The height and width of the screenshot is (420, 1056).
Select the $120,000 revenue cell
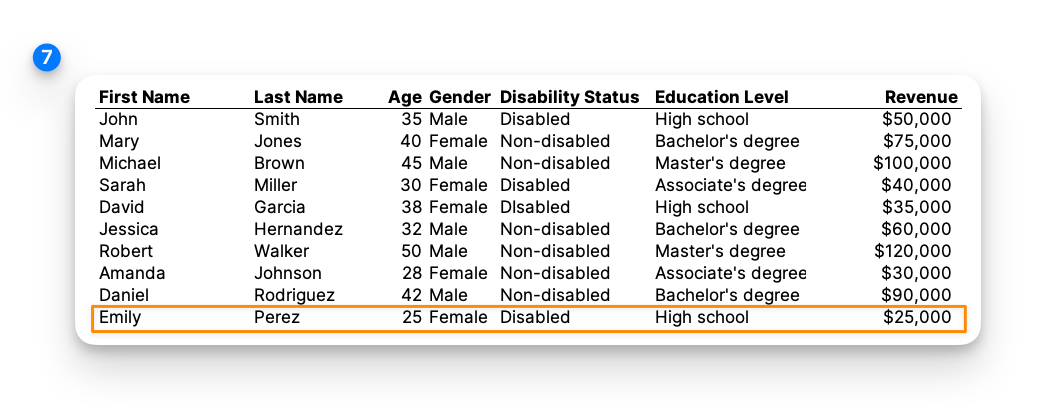[912, 251]
